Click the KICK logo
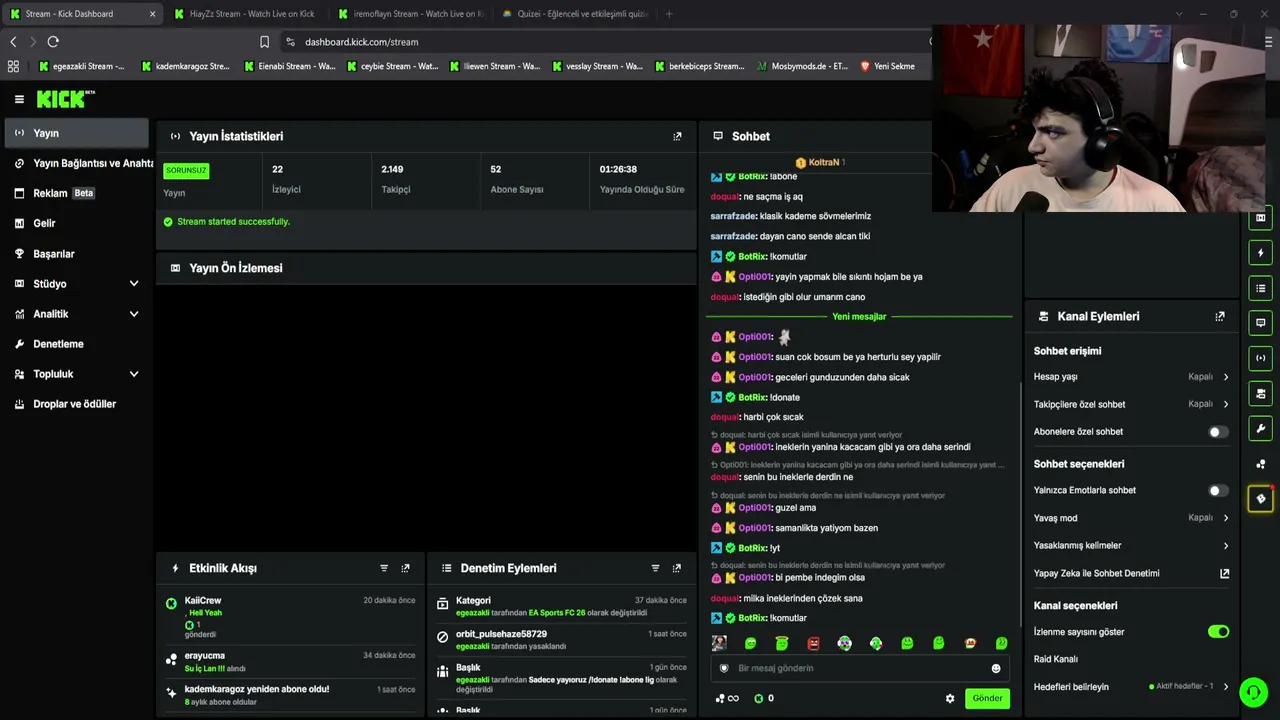This screenshot has height=720, width=1280. [x=66, y=99]
